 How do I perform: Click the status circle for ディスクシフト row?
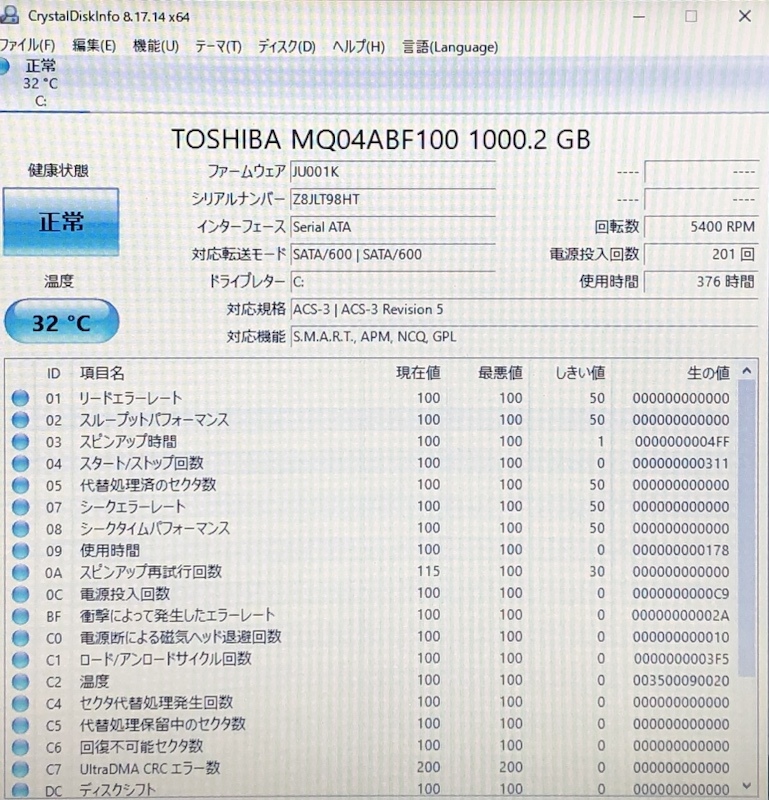pyautogui.click(x=20, y=790)
